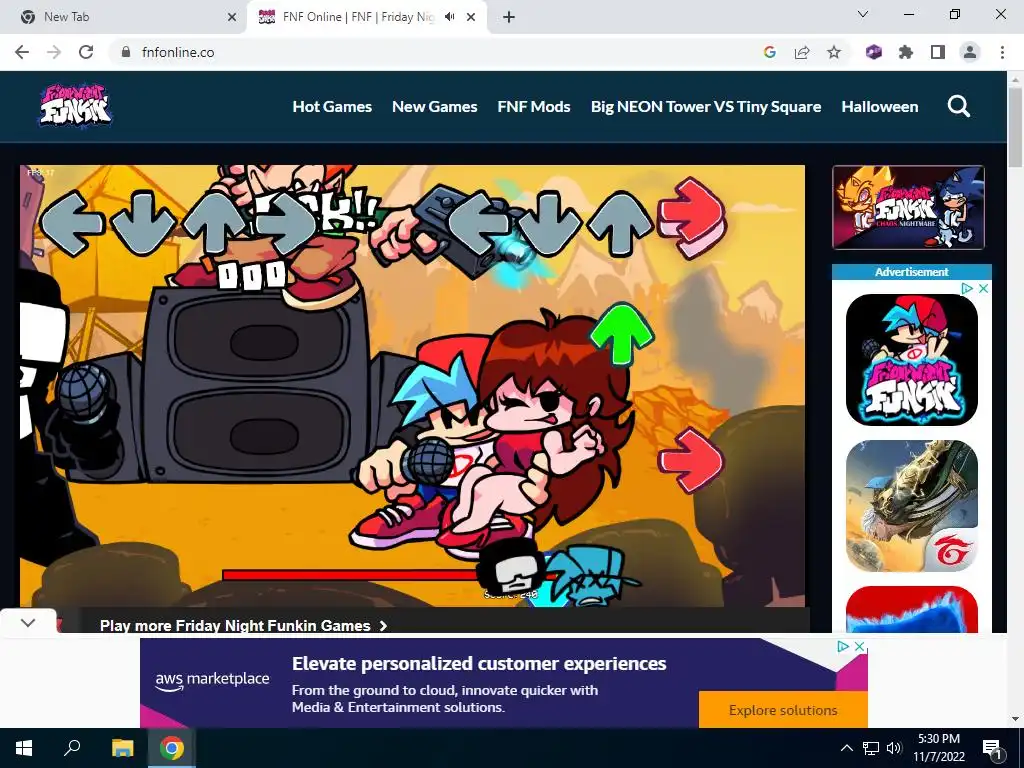The image size is (1024, 768).
Task: Click the Explore solutions button
Action: click(783, 710)
